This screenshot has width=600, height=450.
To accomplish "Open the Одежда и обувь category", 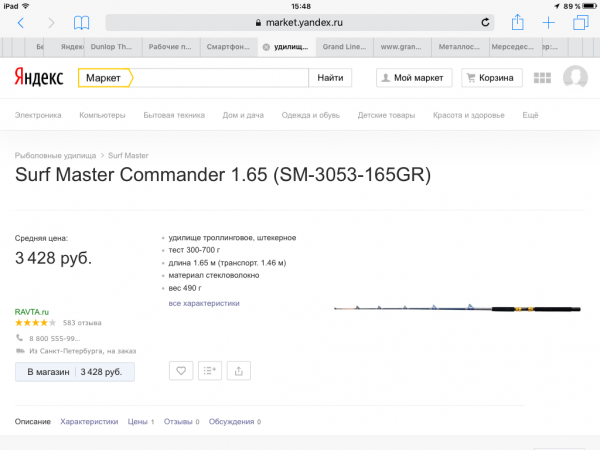I will point(311,115).
